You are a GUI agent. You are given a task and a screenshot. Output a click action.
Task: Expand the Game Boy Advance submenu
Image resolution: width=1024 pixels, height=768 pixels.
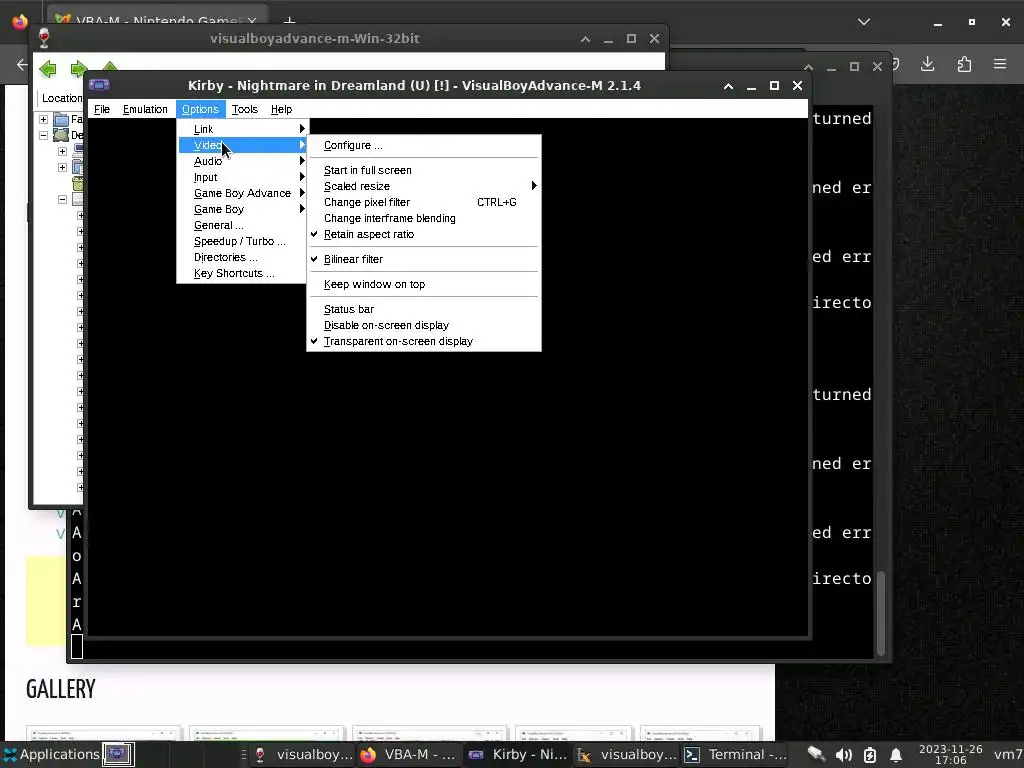(x=242, y=193)
